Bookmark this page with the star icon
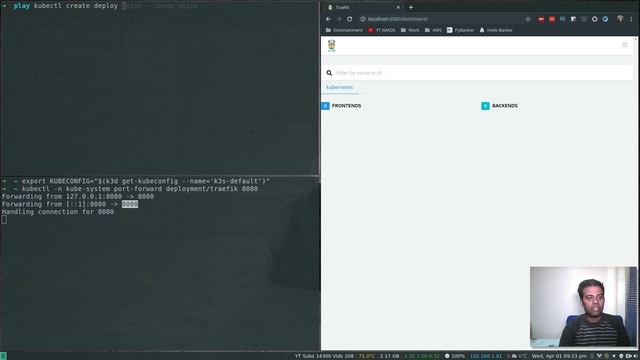Image resolution: width=640 pixels, height=360 pixels. 528,19
